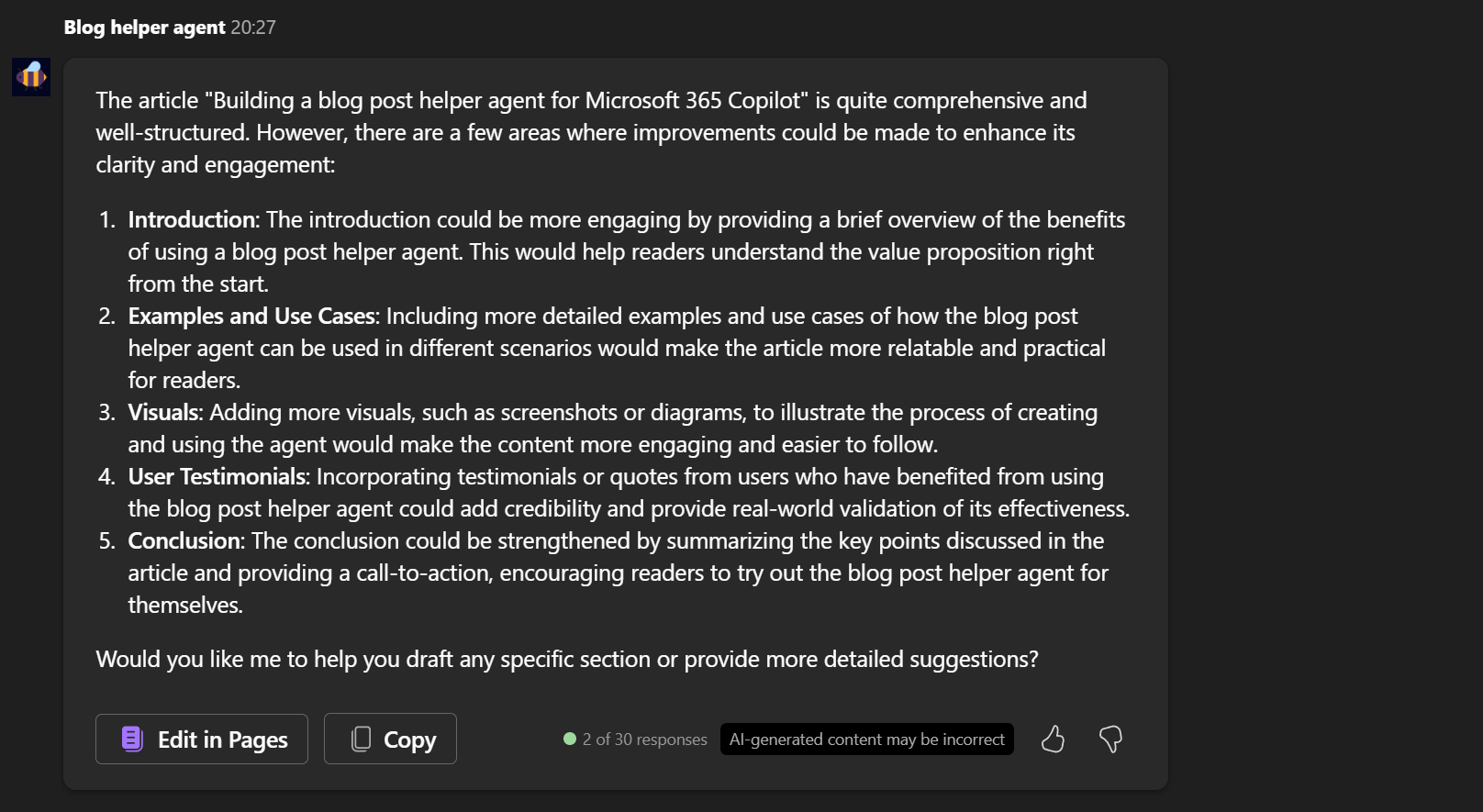Select the thumbs down icon at far right
Screen dimensions: 1483x812
coord(1110,739)
